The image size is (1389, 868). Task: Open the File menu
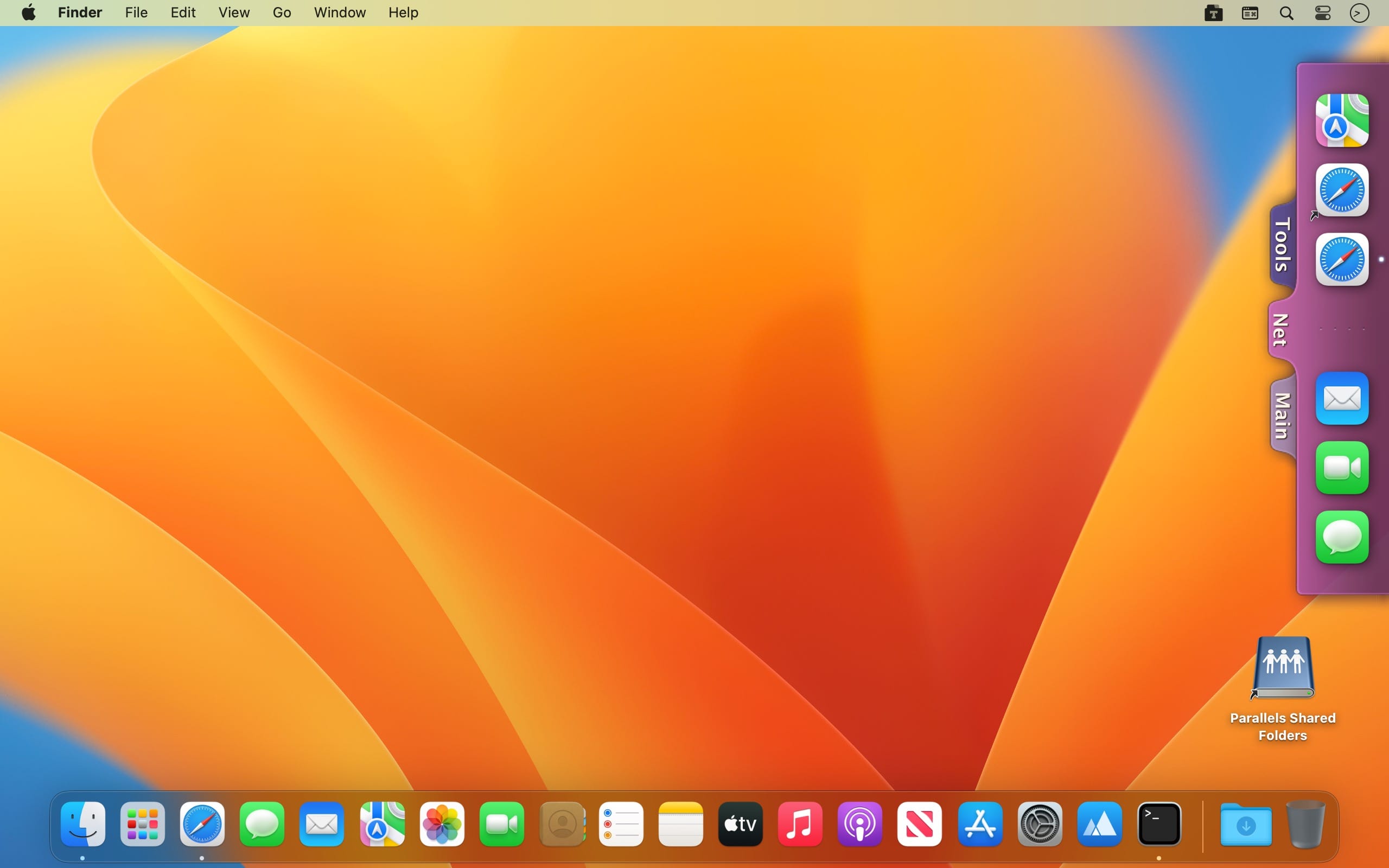136,12
